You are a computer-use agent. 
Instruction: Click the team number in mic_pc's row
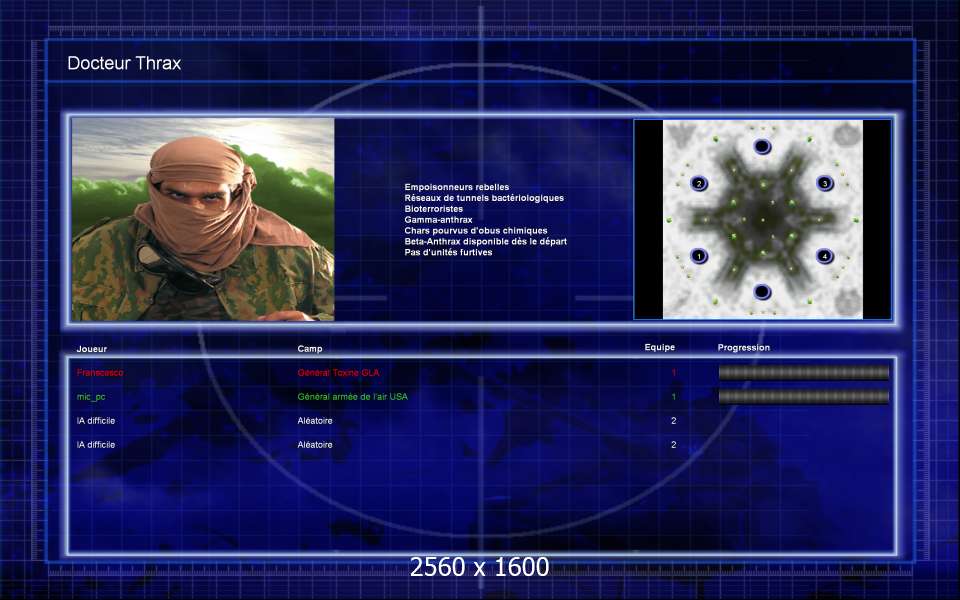pyautogui.click(x=674, y=397)
